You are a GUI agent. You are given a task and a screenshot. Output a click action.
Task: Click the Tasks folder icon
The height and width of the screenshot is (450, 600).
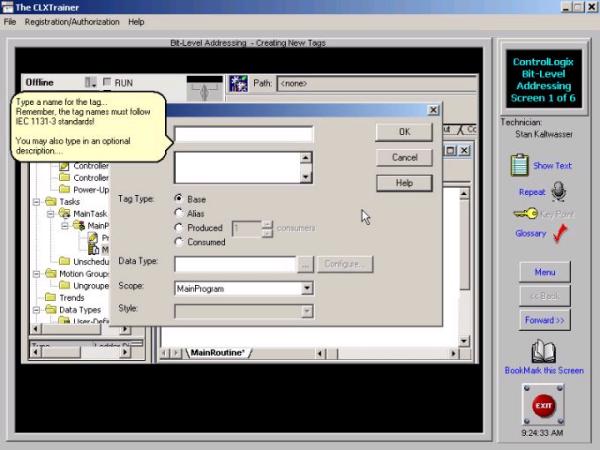[x=51, y=201]
